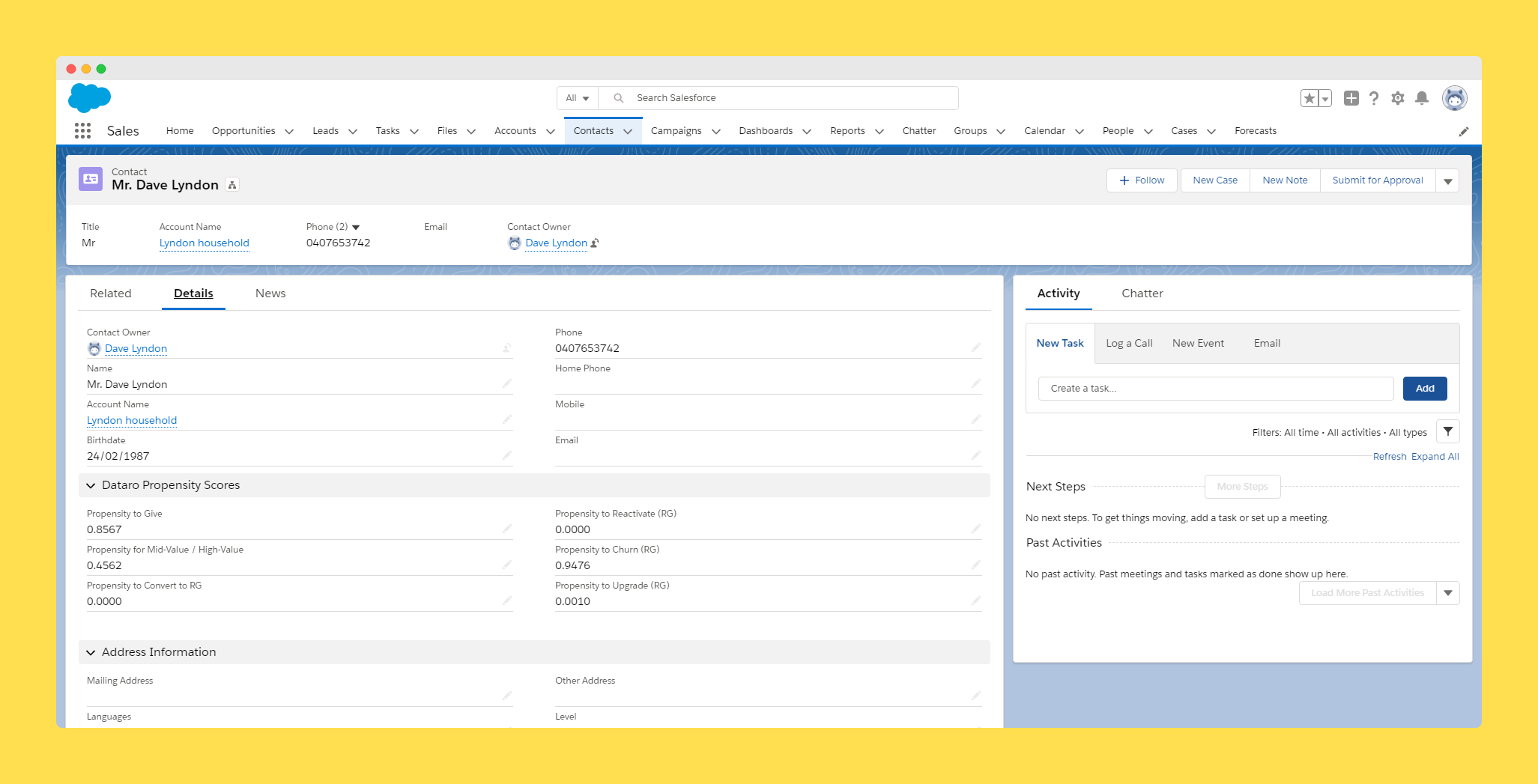Open the user profile avatar
This screenshot has width=1538, height=784.
pyautogui.click(x=1454, y=98)
